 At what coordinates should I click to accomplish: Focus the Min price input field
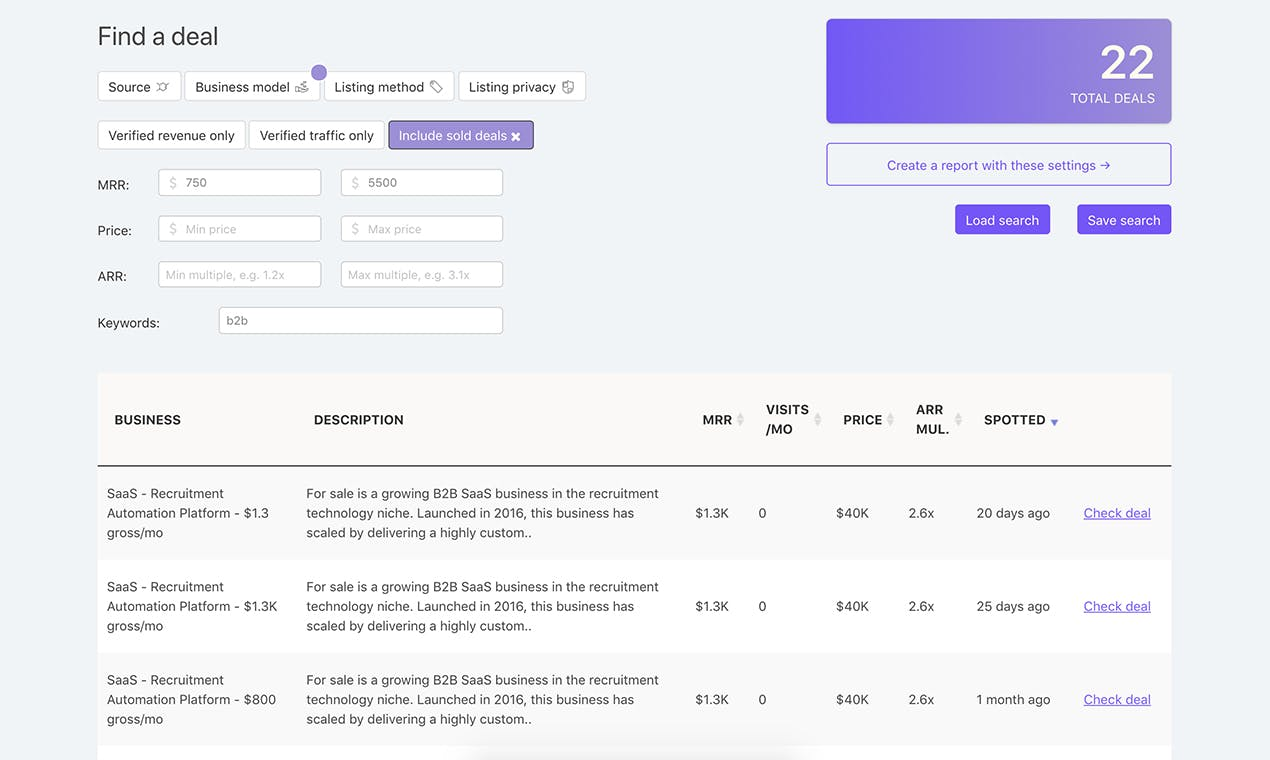point(240,229)
